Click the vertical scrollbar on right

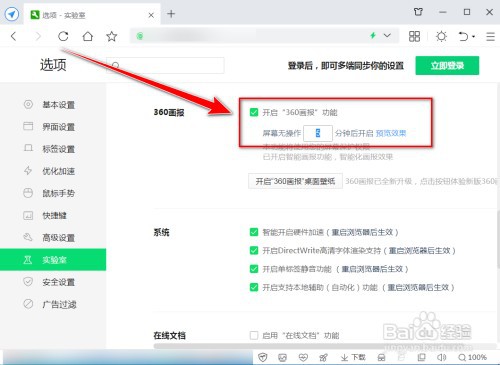(498, 238)
